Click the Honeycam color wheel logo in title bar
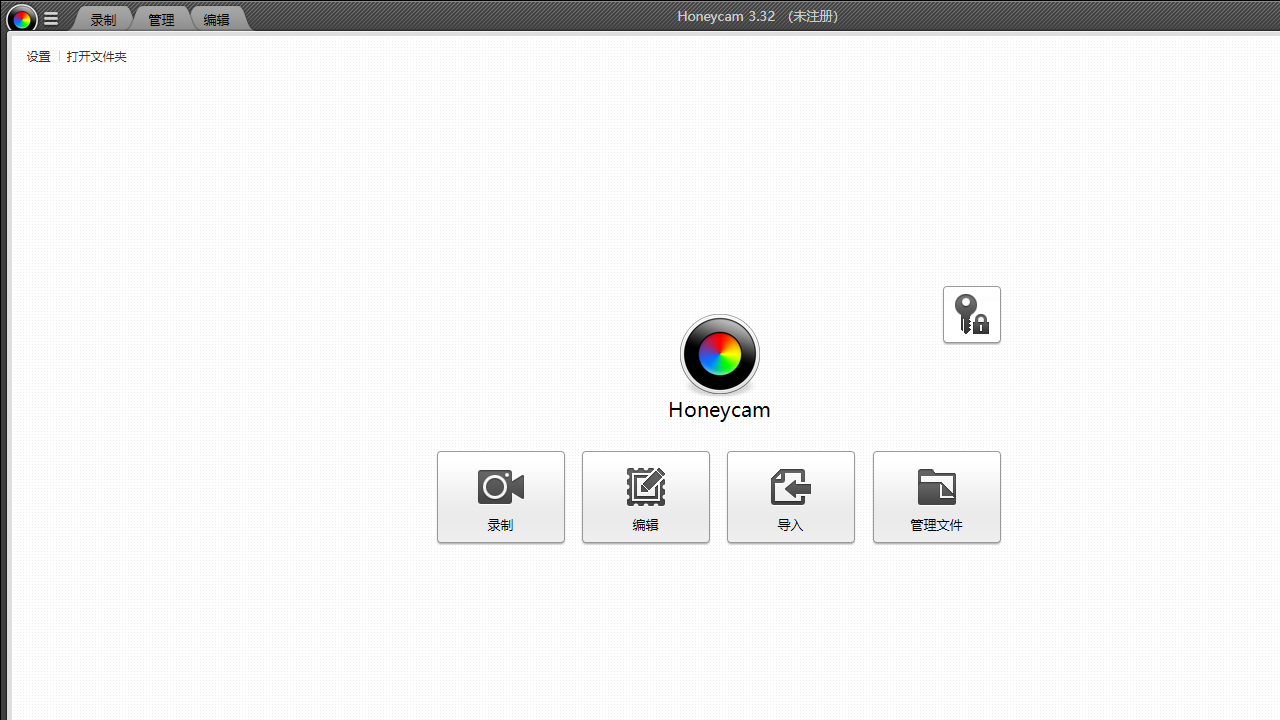Image resolution: width=1280 pixels, height=720 pixels. tap(21, 18)
